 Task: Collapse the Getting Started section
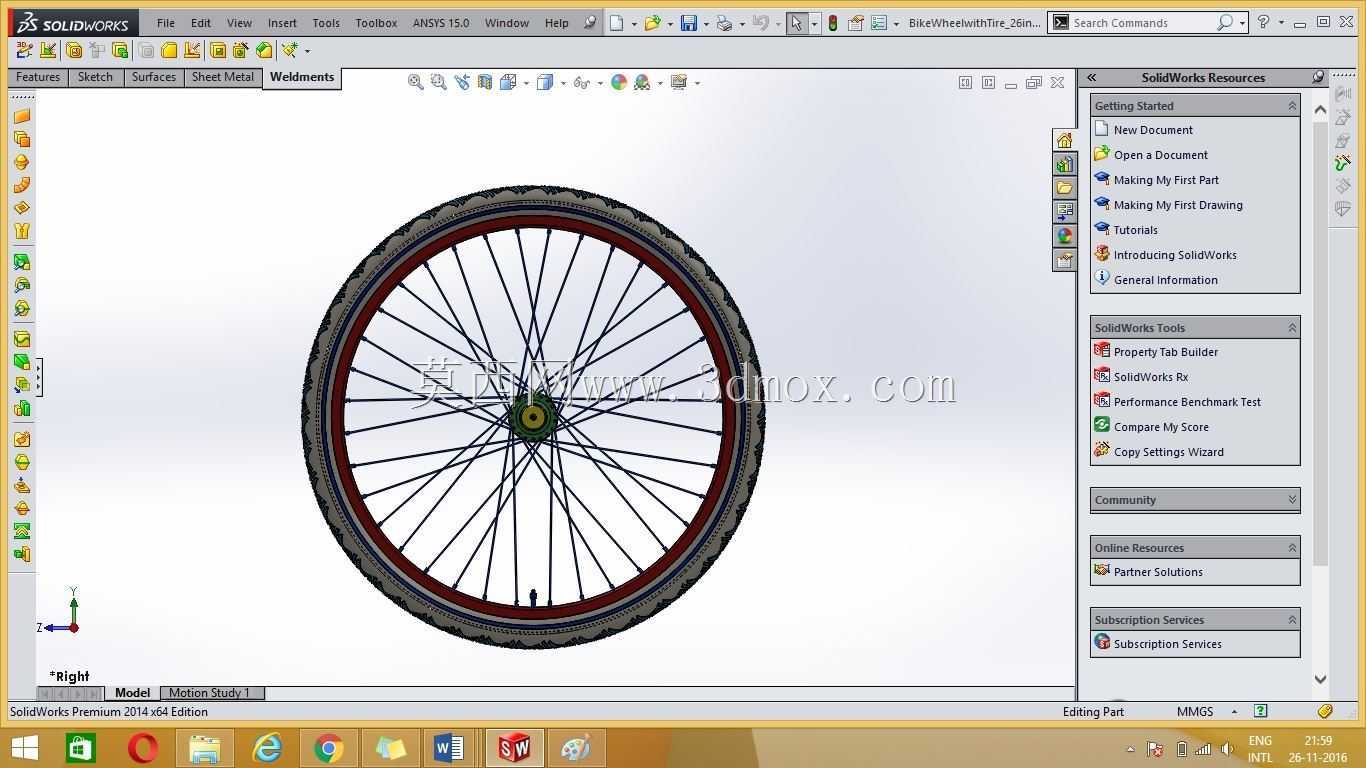[x=1292, y=105]
